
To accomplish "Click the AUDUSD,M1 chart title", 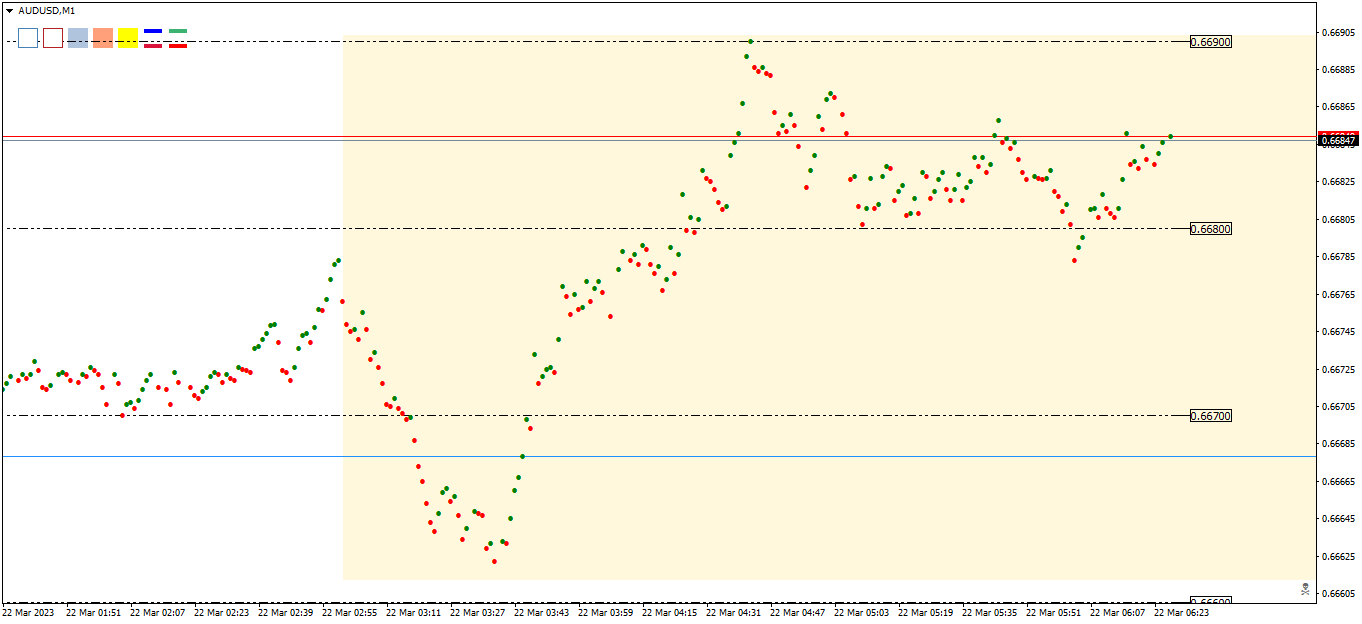I will (x=46, y=10).
